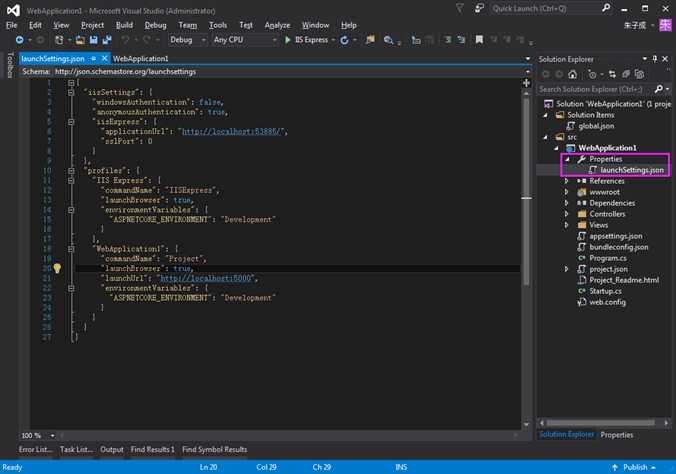
Task: Open the vertical Toolbox side tab
Action: [x=10, y=65]
